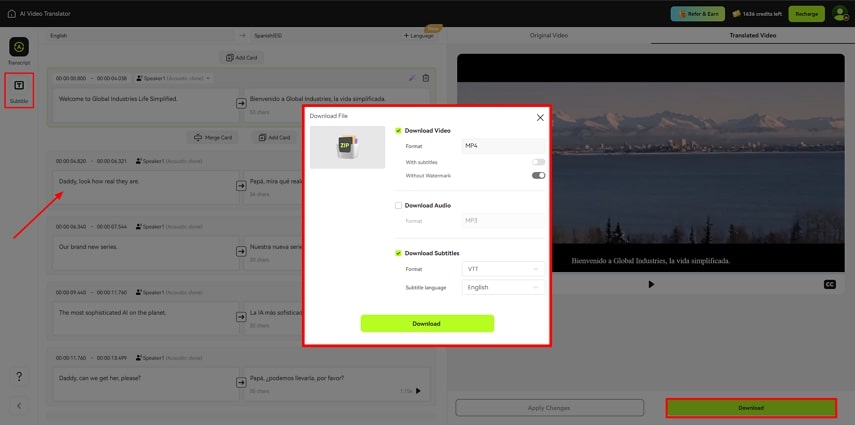Open the Subtitle panel icon
Screen dimensions: 855x425
[19, 86]
